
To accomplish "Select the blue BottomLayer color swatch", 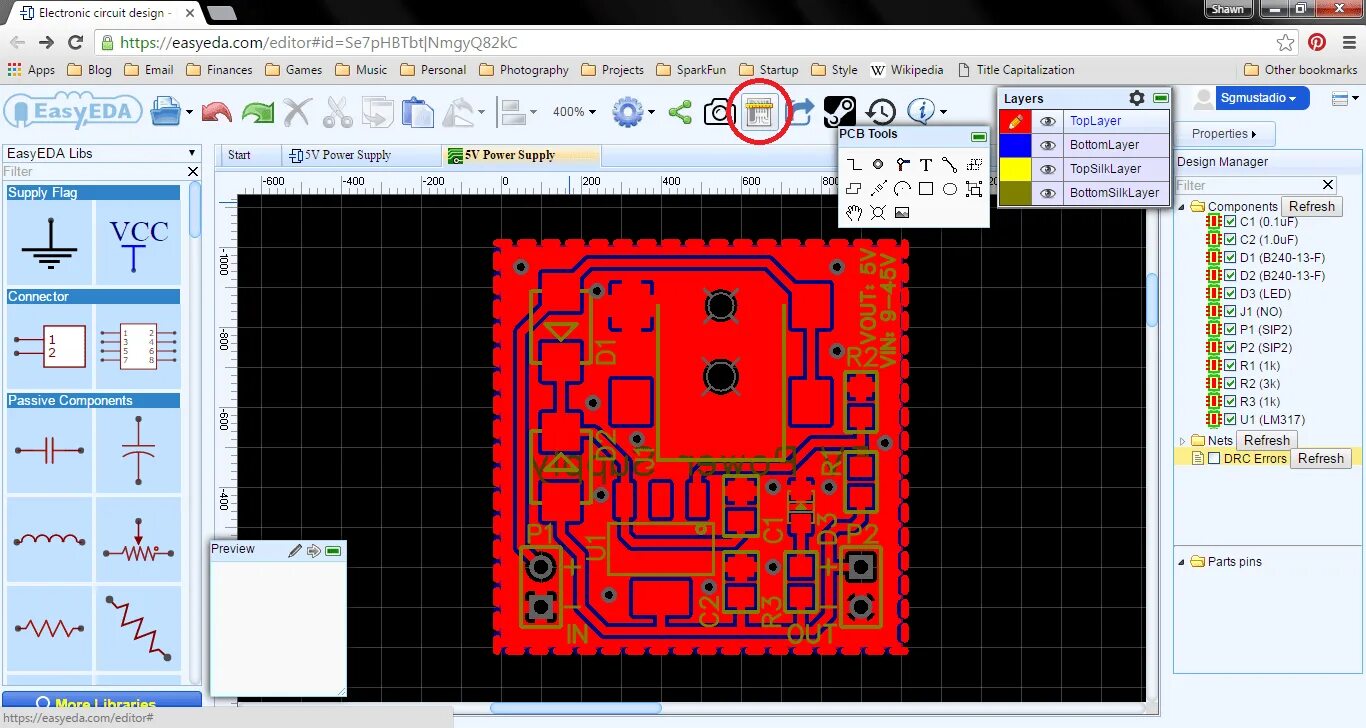I will (1015, 145).
